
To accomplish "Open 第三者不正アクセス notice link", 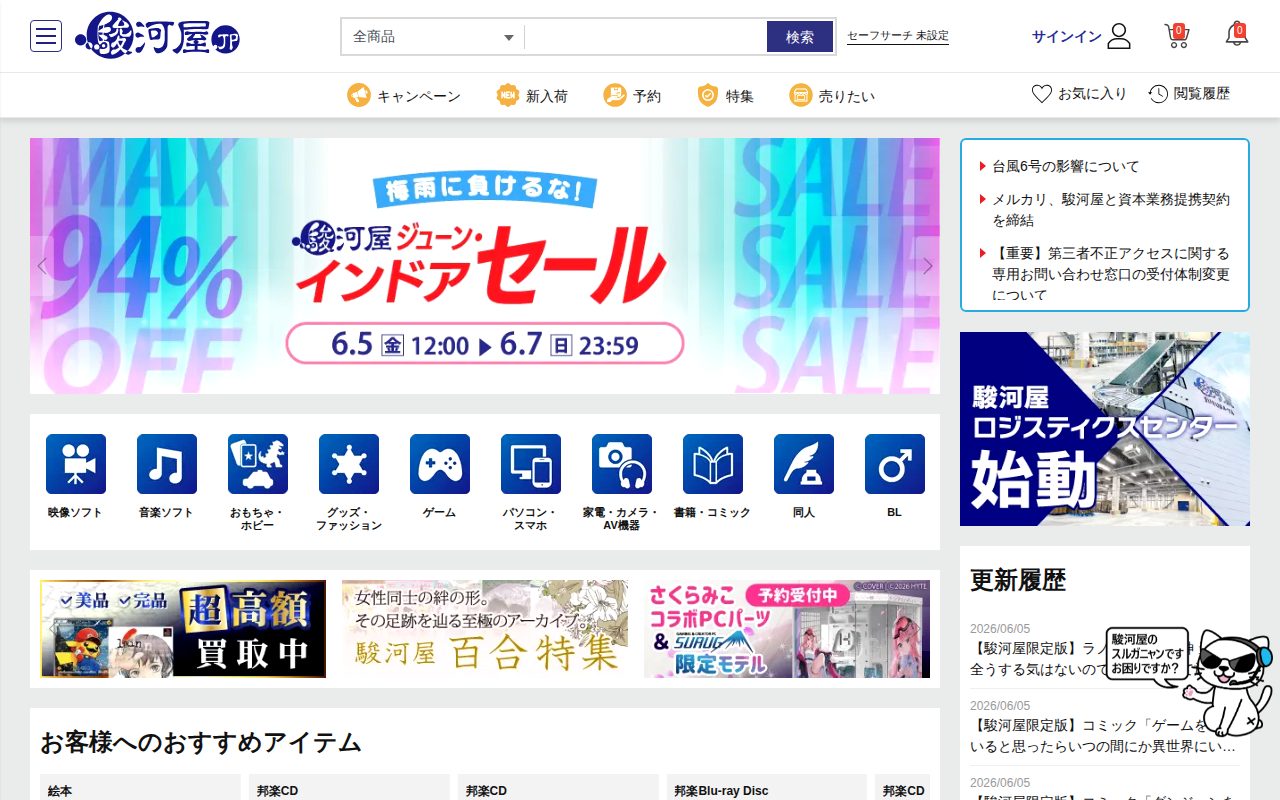I will pos(1111,274).
